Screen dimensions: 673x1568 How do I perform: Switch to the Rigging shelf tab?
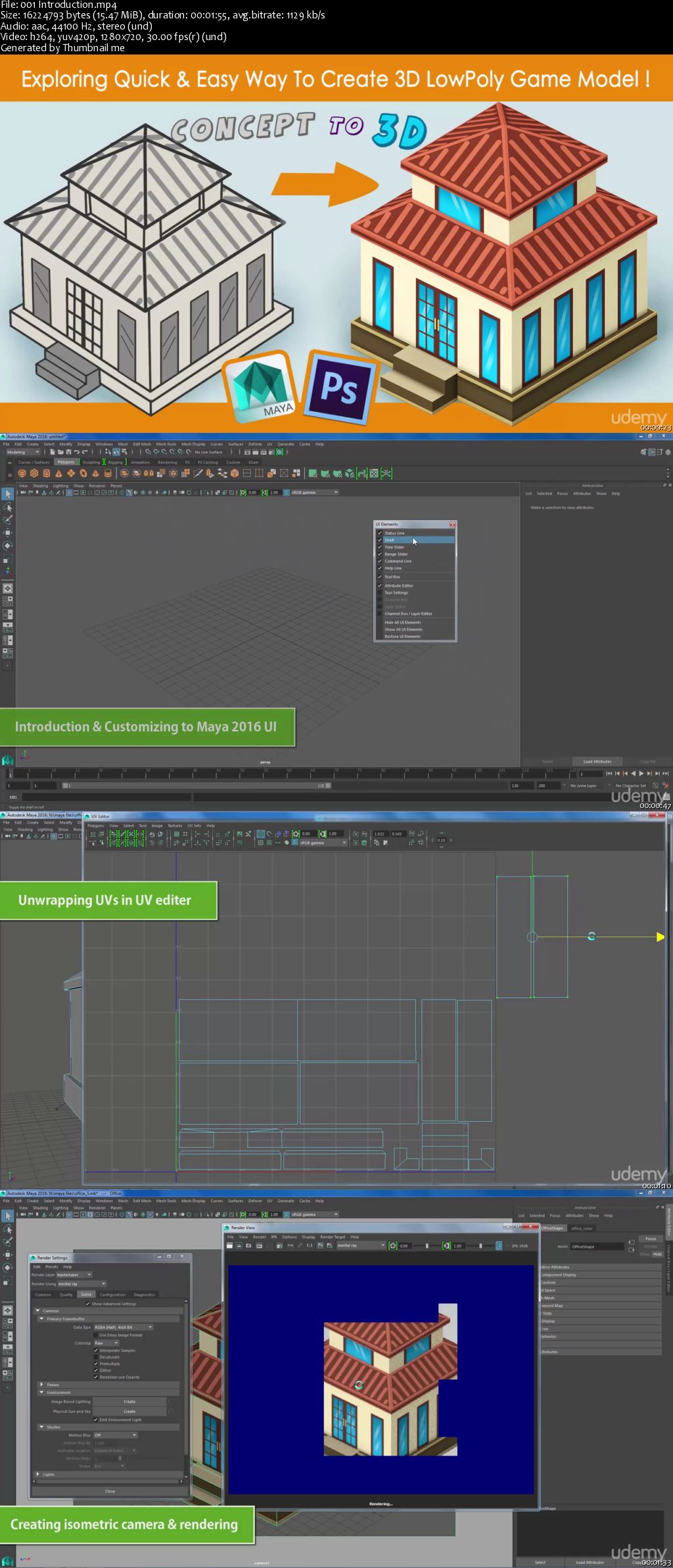pyautogui.click(x=116, y=462)
